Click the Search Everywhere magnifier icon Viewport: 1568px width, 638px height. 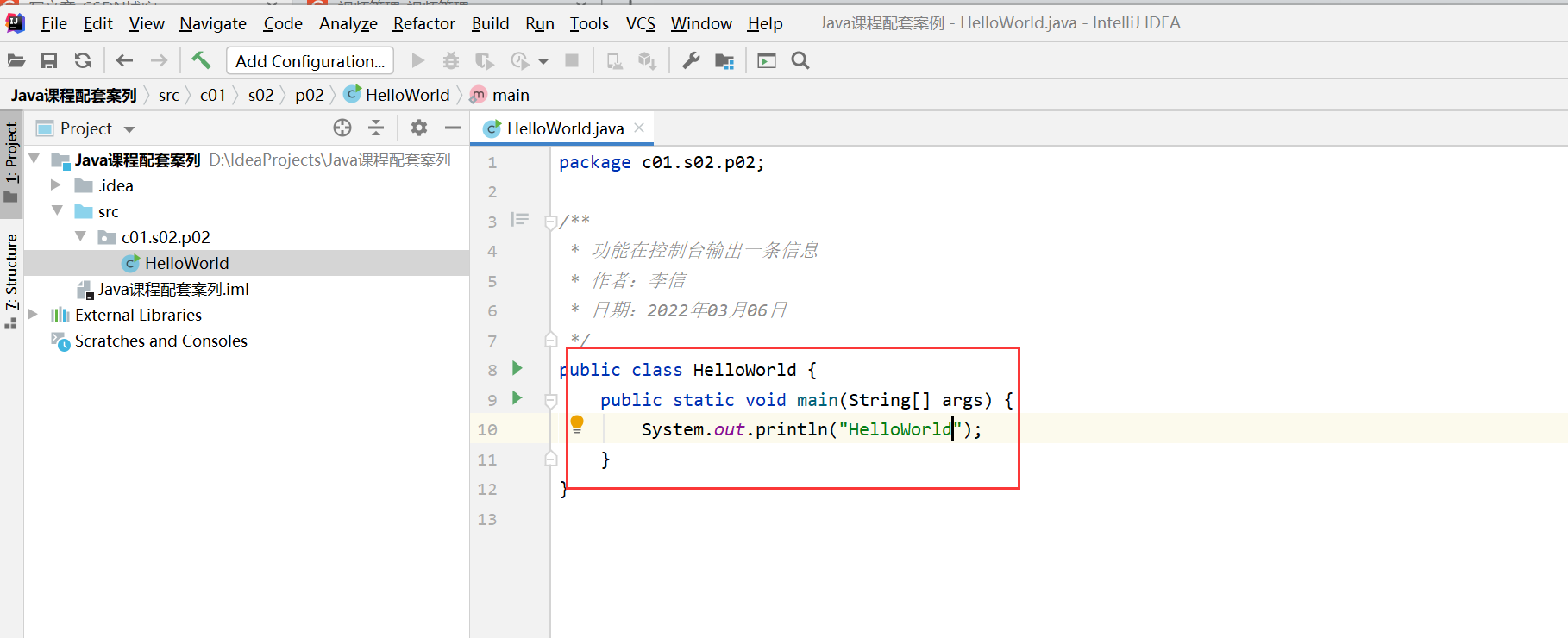click(x=800, y=60)
